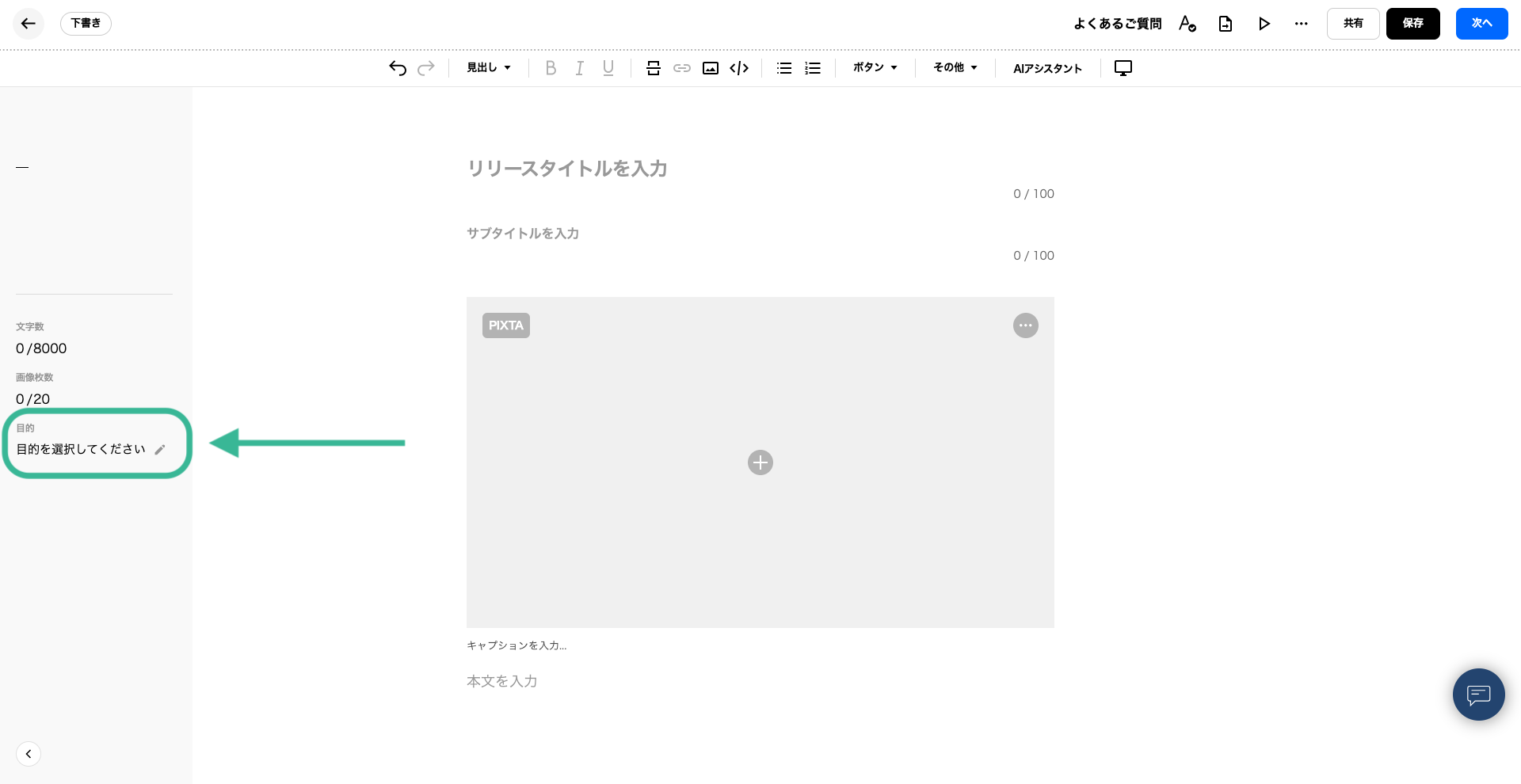Click the document file icon
Screen dimensions: 1521x784
coord(1226,24)
